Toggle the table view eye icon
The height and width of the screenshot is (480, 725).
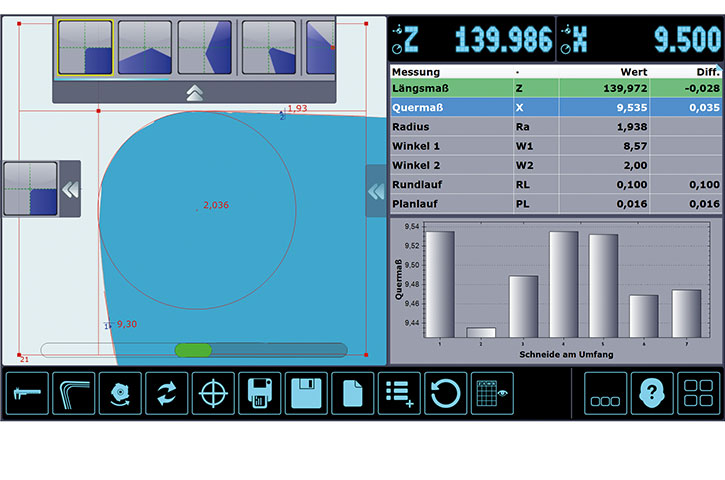tap(491, 394)
